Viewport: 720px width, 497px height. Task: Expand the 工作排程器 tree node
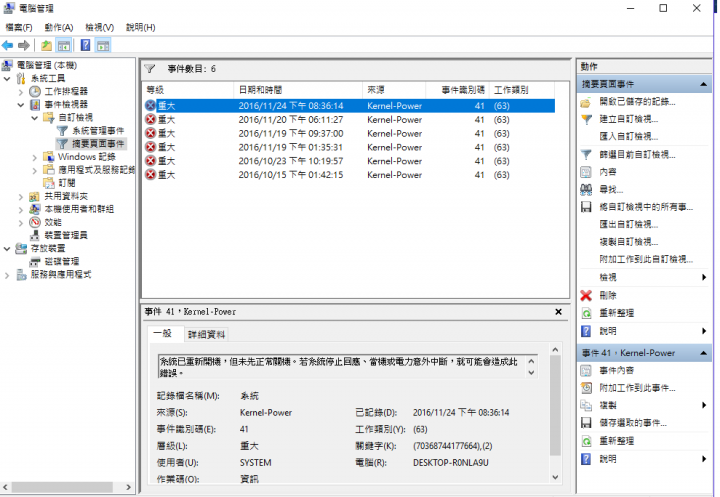21,92
